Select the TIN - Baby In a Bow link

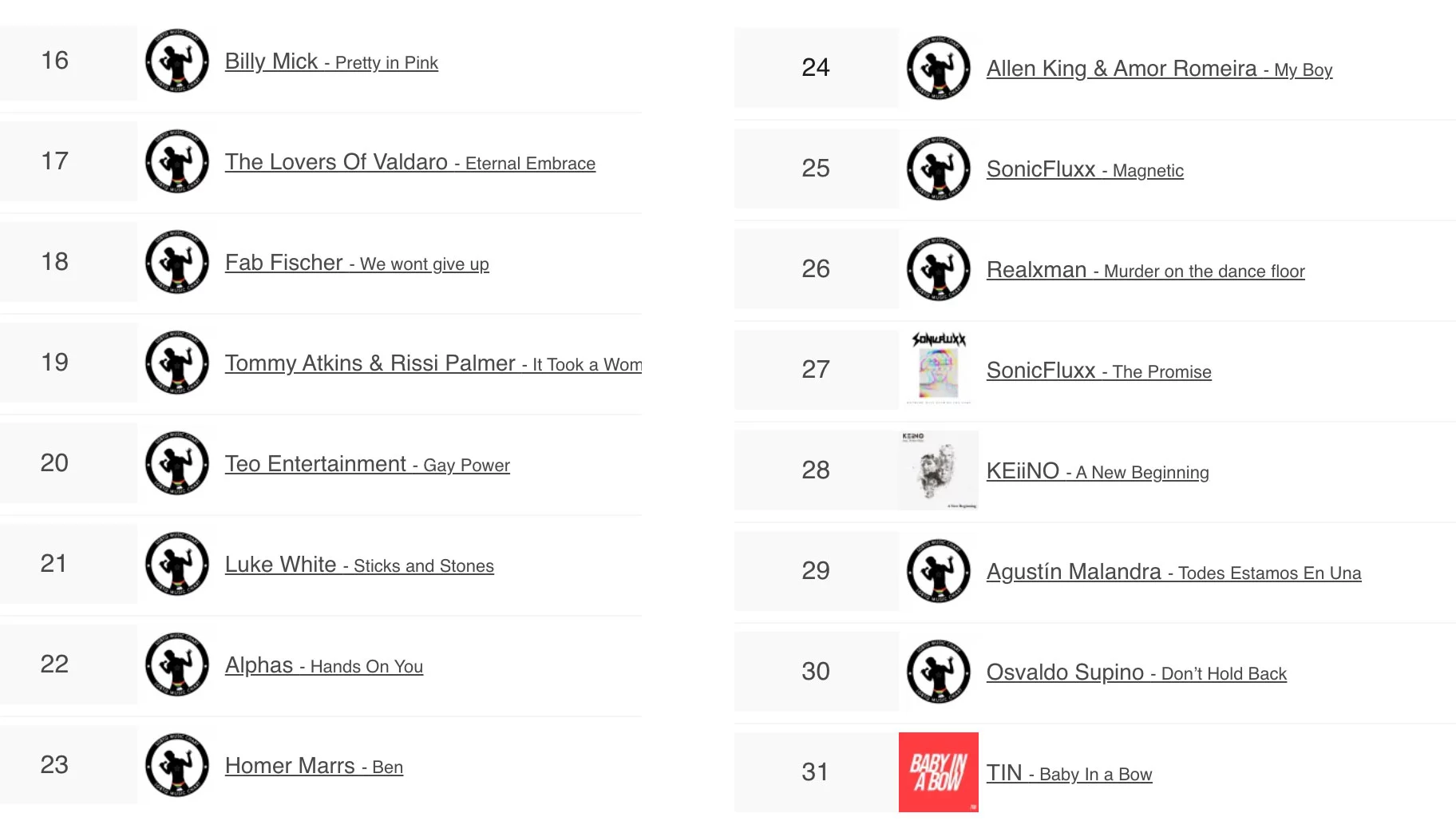tap(1069, 774)
